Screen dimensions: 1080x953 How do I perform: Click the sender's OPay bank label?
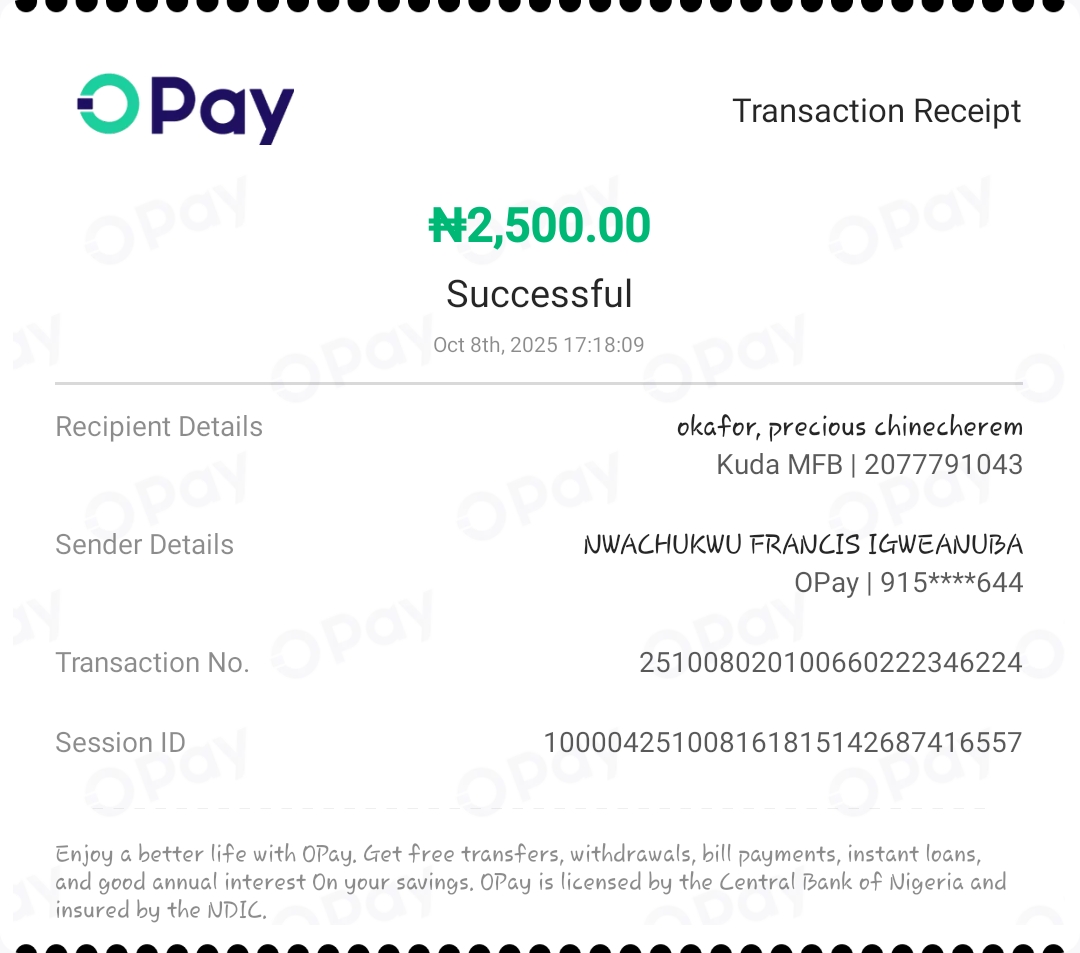826,582
